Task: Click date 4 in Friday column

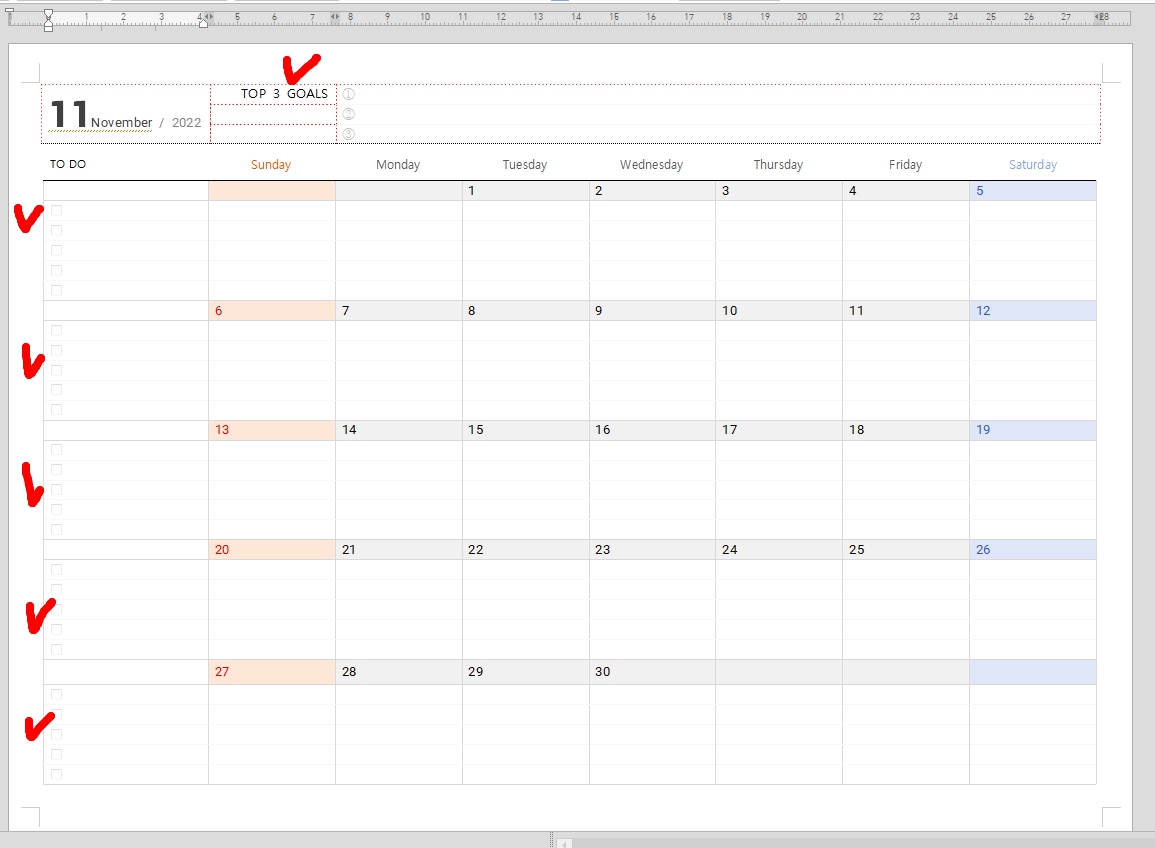Action: 853,191
